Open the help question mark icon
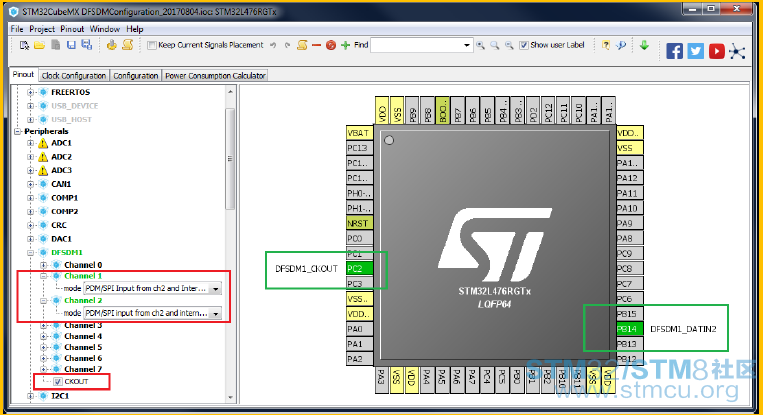 point(606,45)
